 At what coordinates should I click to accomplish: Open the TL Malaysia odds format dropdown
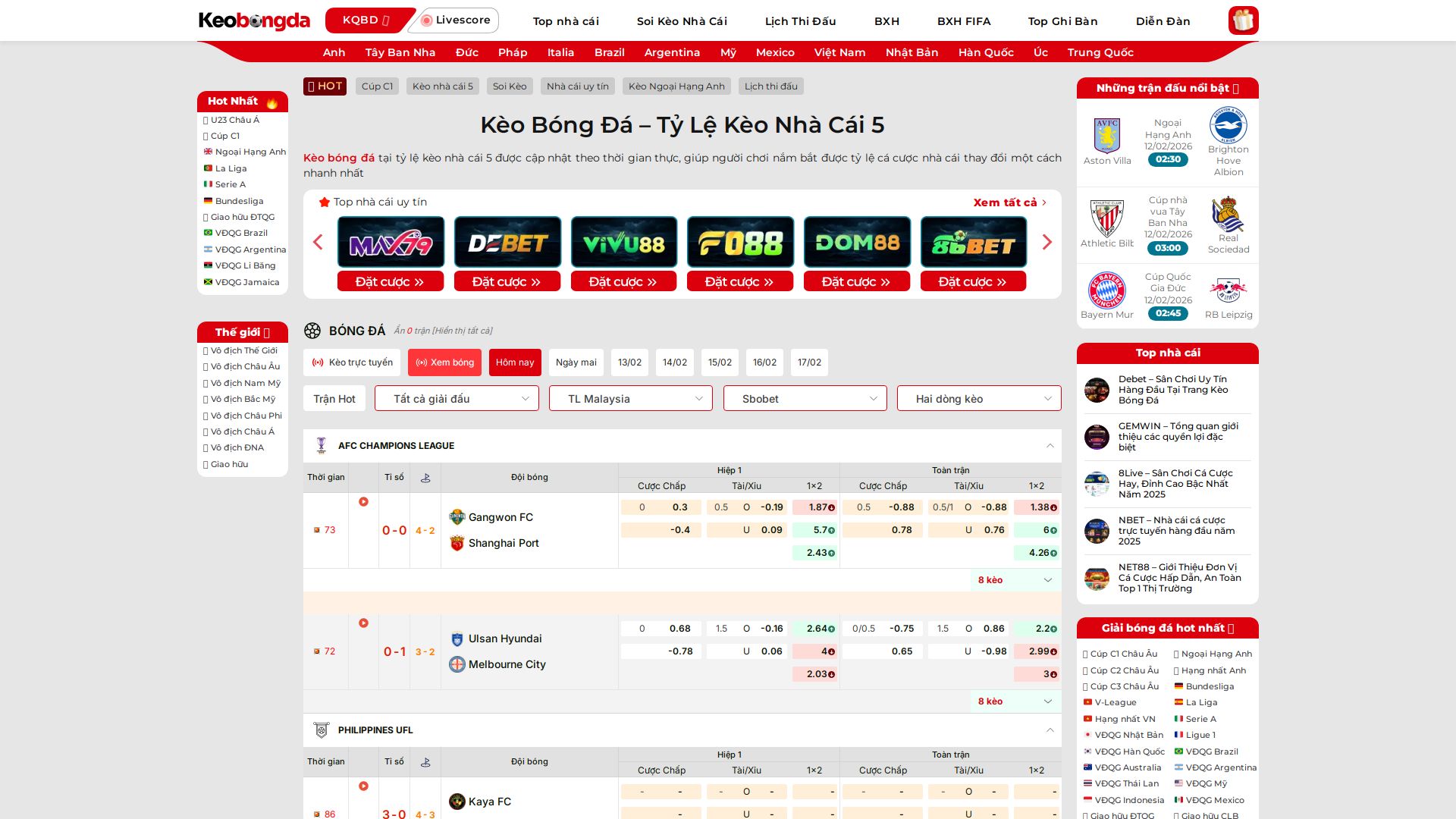630,399
